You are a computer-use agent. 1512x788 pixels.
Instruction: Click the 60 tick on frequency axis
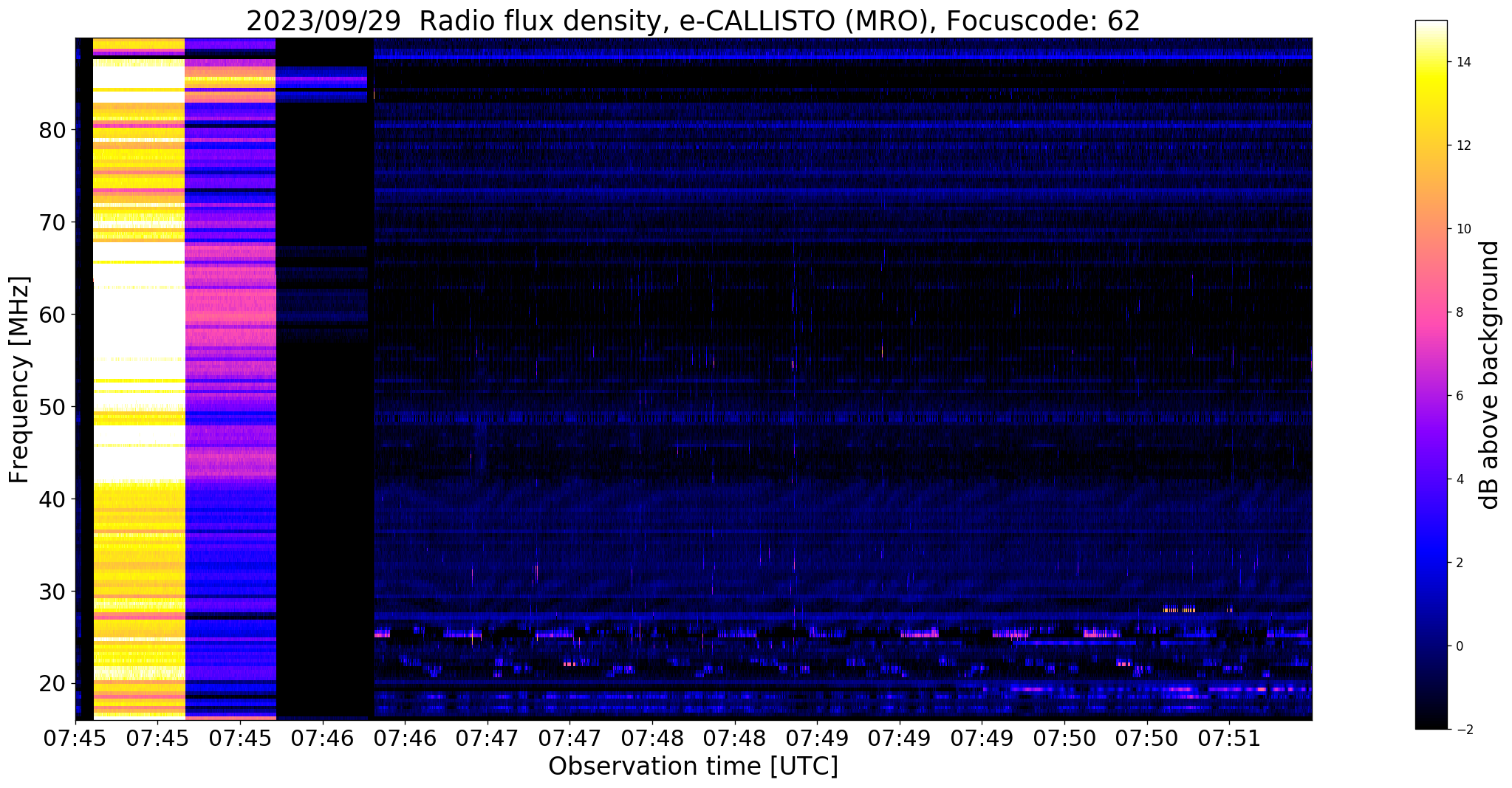(52, 315)
